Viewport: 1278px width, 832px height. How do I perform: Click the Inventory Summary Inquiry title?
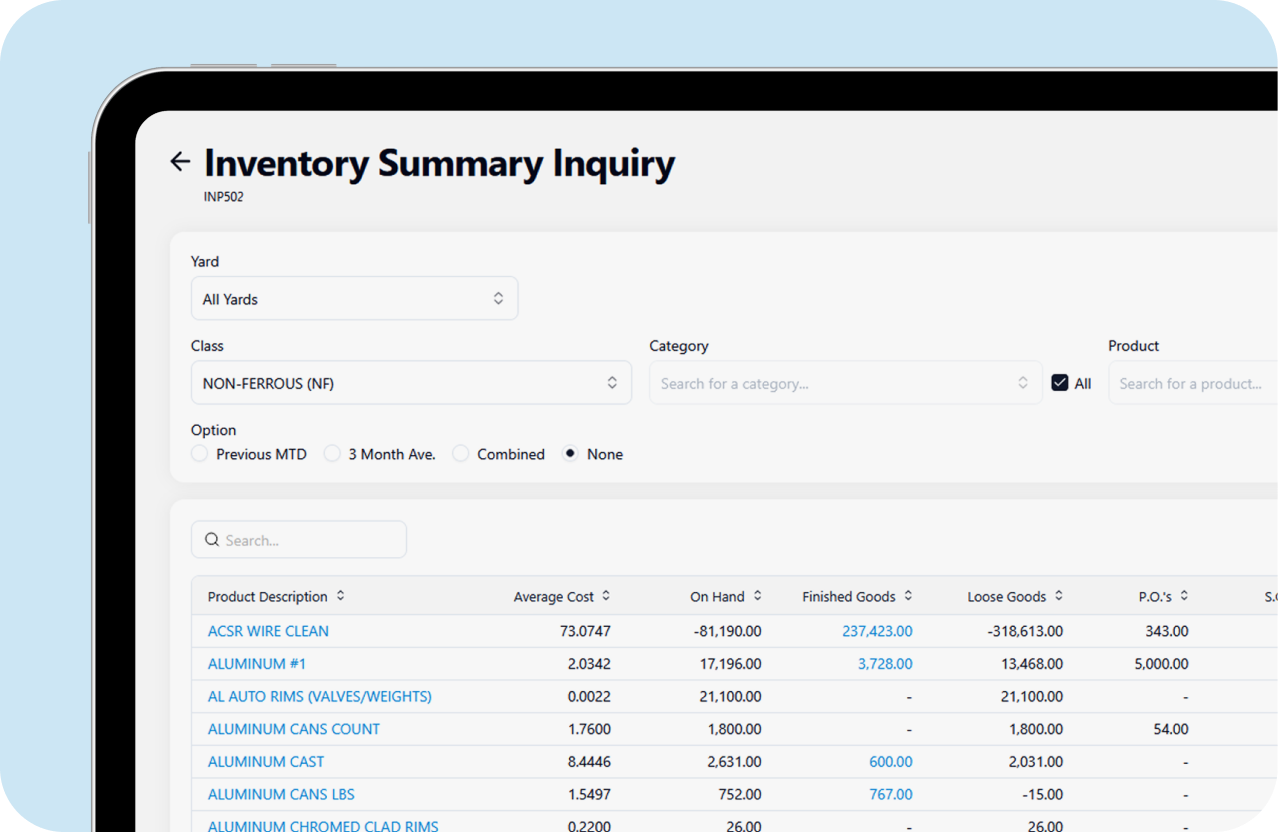(x=440, y=163)
